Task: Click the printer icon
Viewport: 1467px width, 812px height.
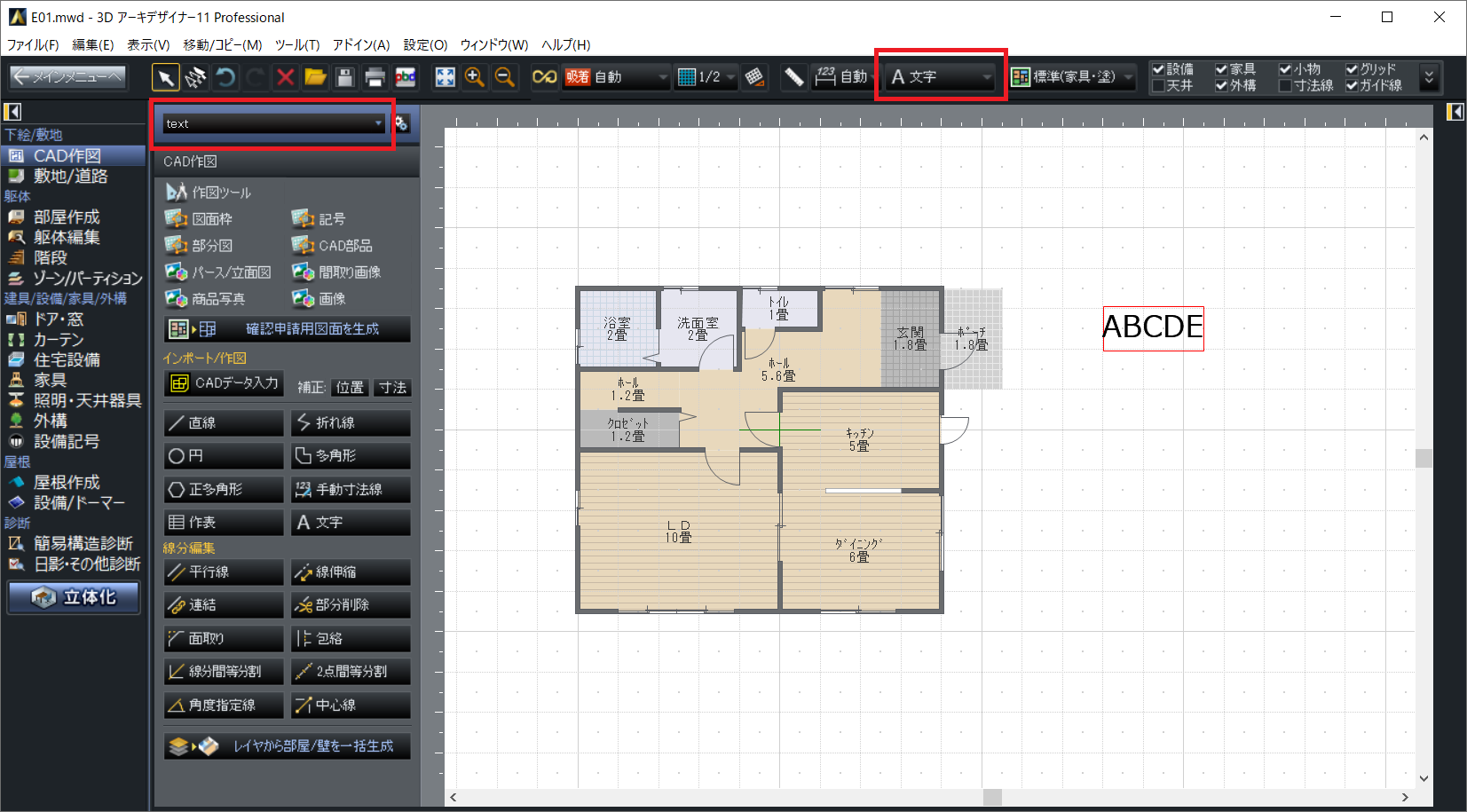Action: pos(375,78)
